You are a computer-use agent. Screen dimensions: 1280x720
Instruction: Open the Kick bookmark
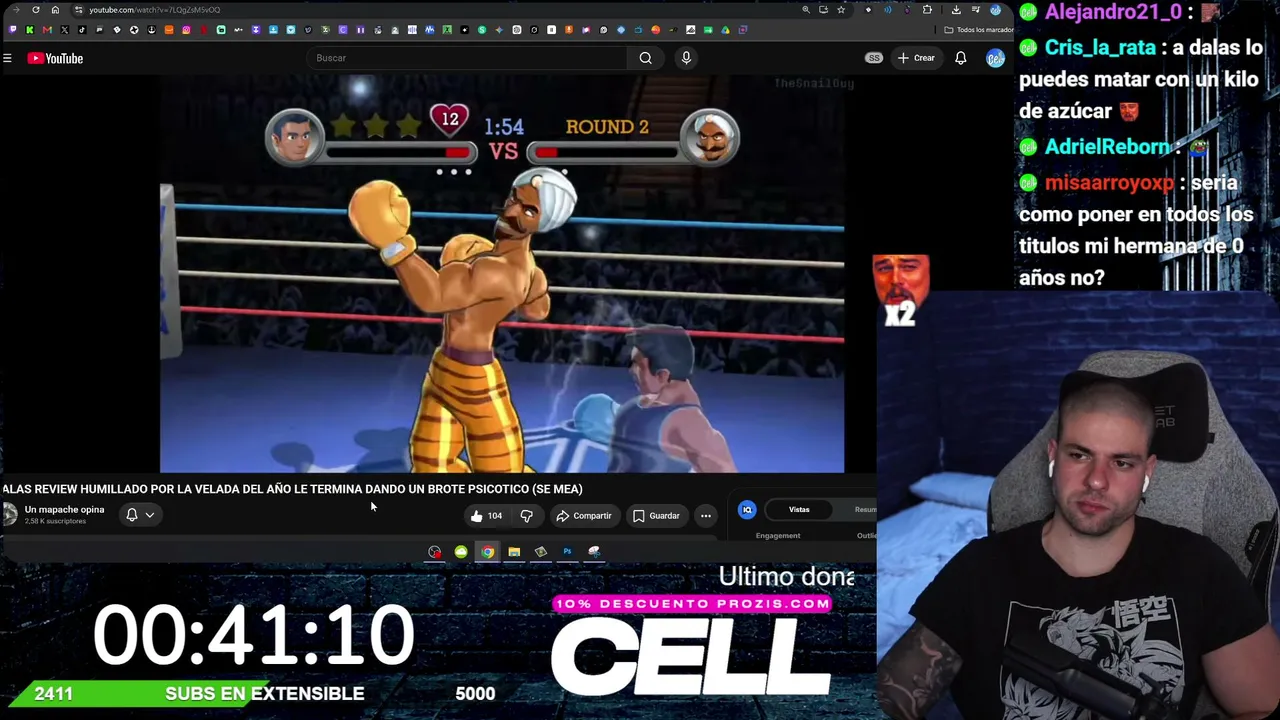tap(30, 30)
